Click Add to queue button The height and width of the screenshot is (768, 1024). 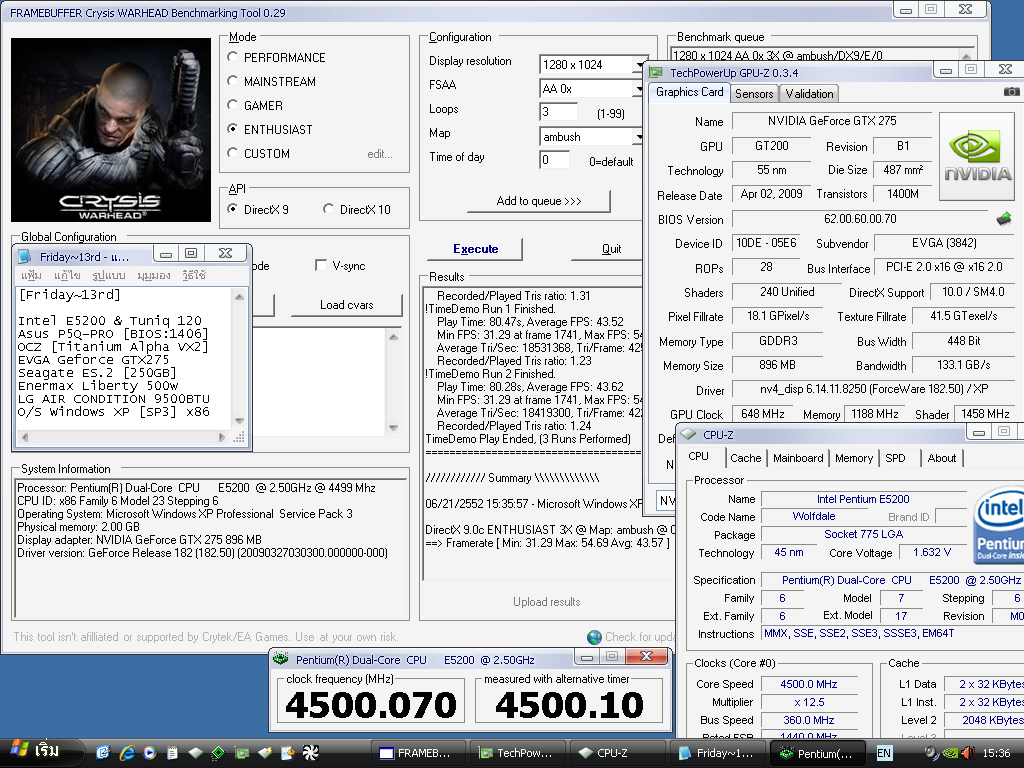click(x=539, y=201)
